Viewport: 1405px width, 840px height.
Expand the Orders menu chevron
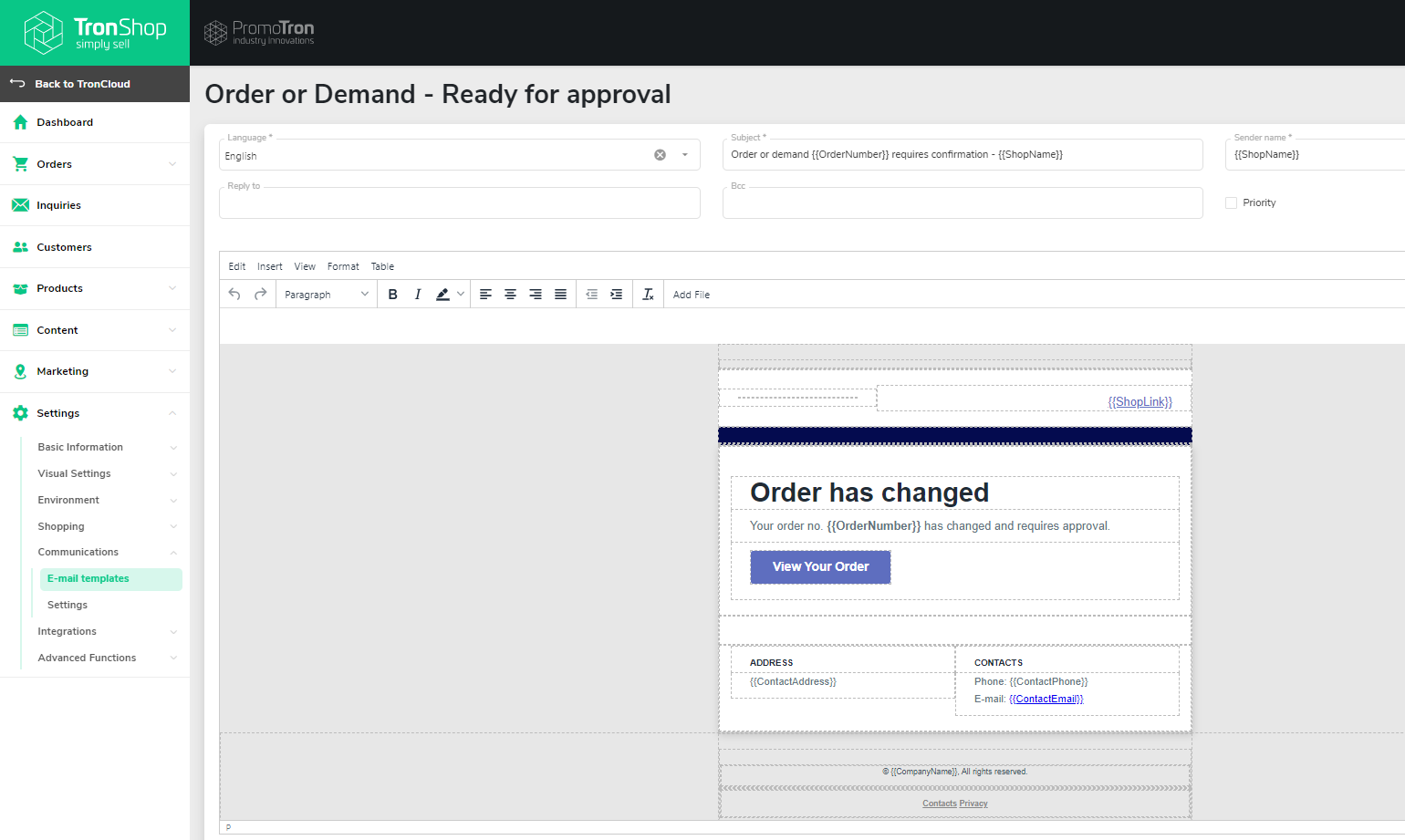(x=172, y=164)
